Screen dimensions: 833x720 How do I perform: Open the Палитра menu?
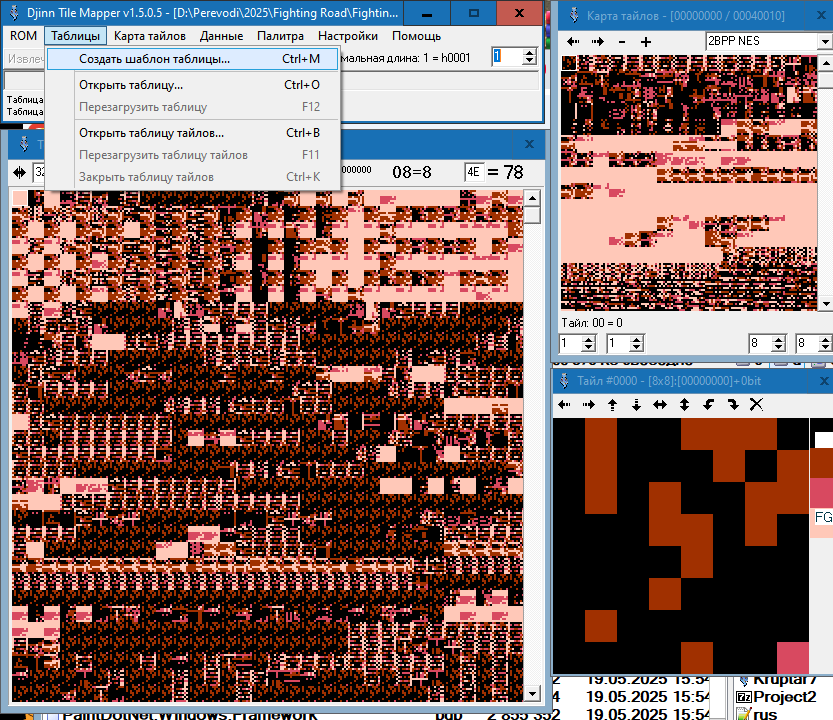(280, 36)
